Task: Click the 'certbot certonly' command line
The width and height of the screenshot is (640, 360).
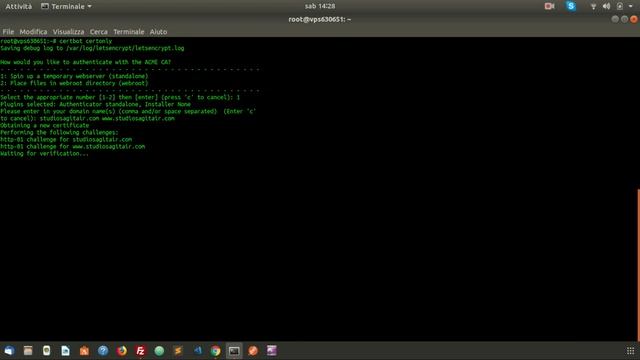Action: [56, 41]
